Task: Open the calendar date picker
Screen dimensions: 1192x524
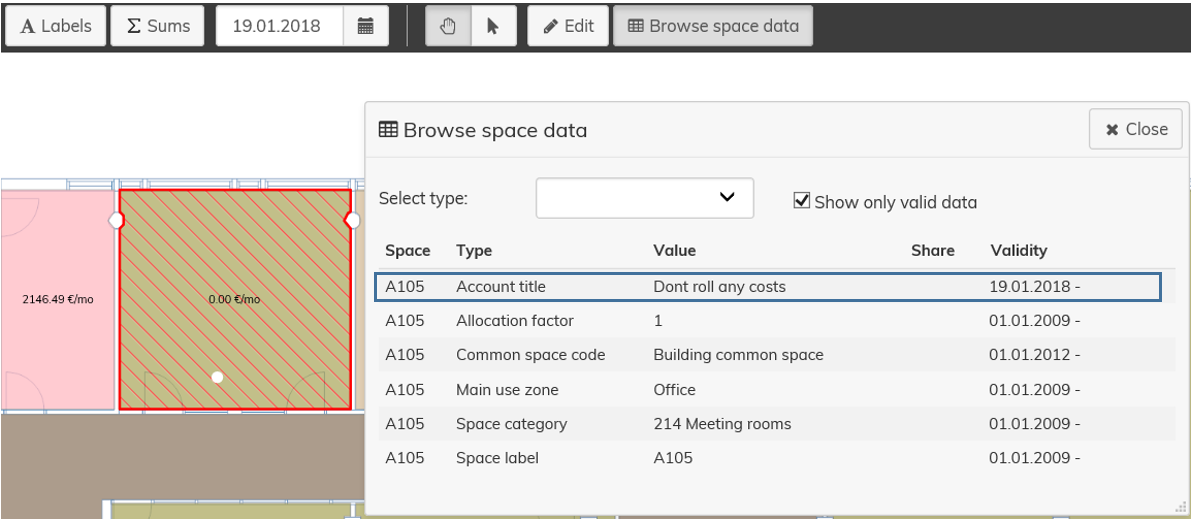Action: [366, 26]
